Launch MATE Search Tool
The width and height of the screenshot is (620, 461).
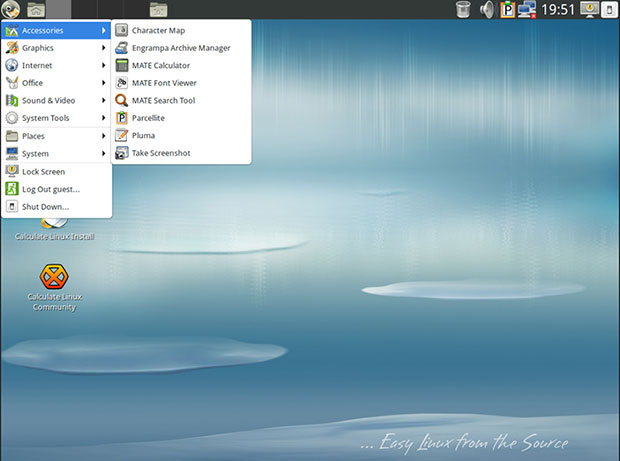coord(181,100)
